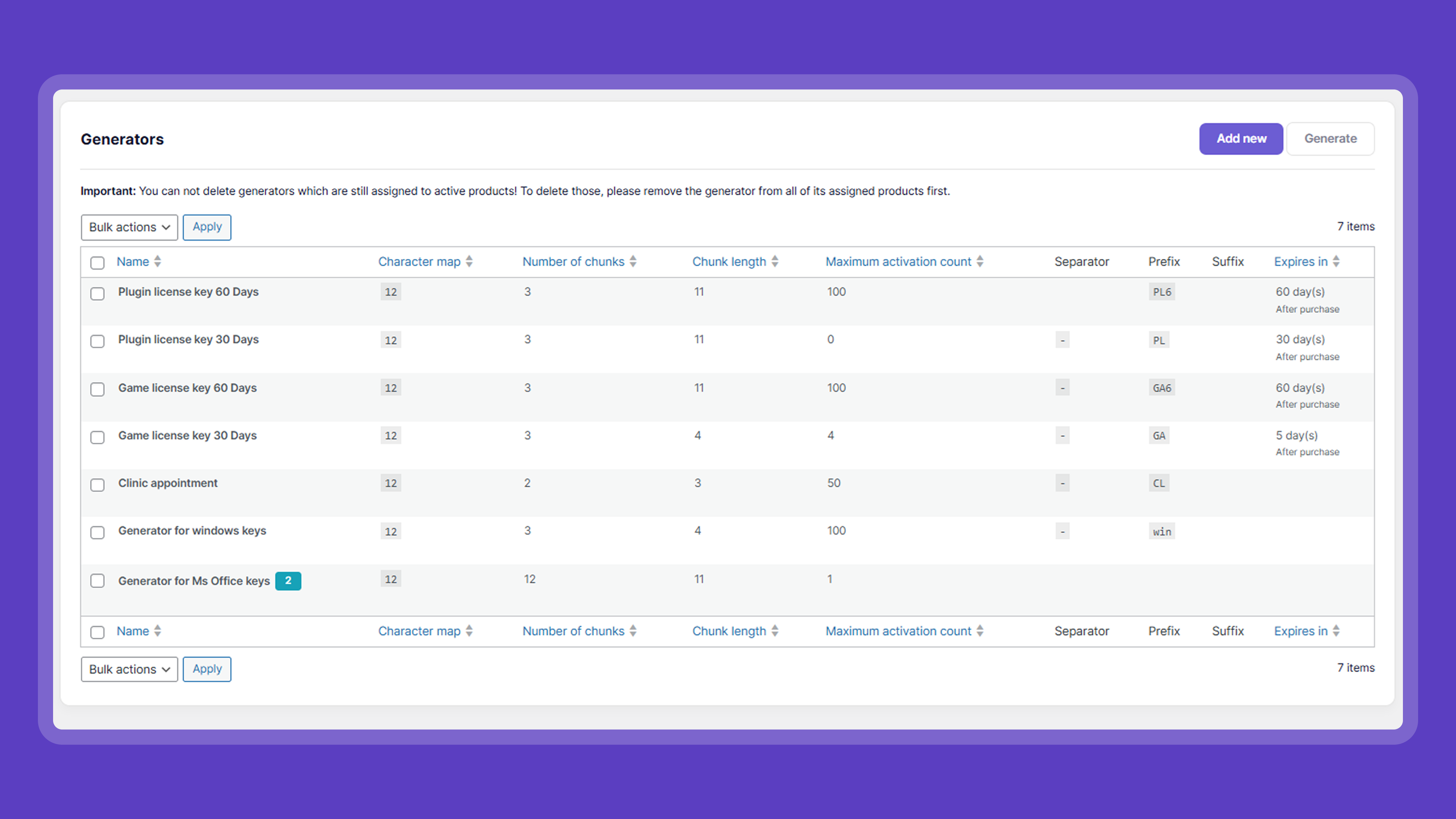Open the bottom Bulk actions dropdown
1456x819 pixels.
pyautogui.click(x=129, y=669)
